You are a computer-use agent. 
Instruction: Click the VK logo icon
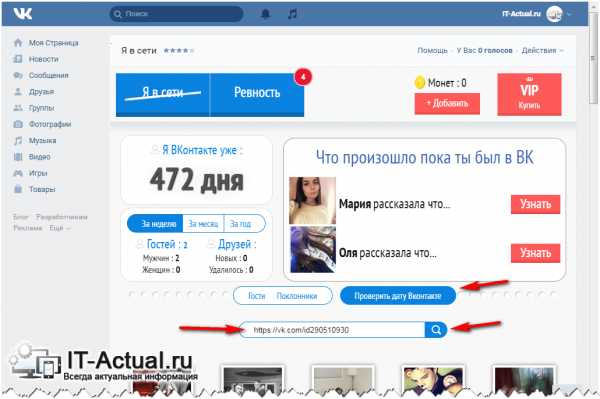tap(23, 14)
